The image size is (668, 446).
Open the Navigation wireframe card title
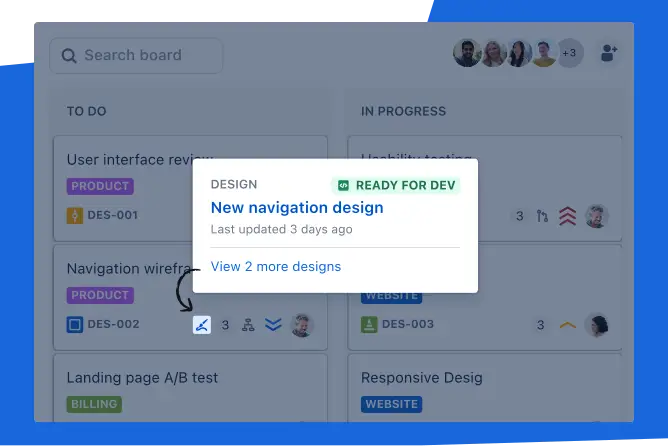129,268
